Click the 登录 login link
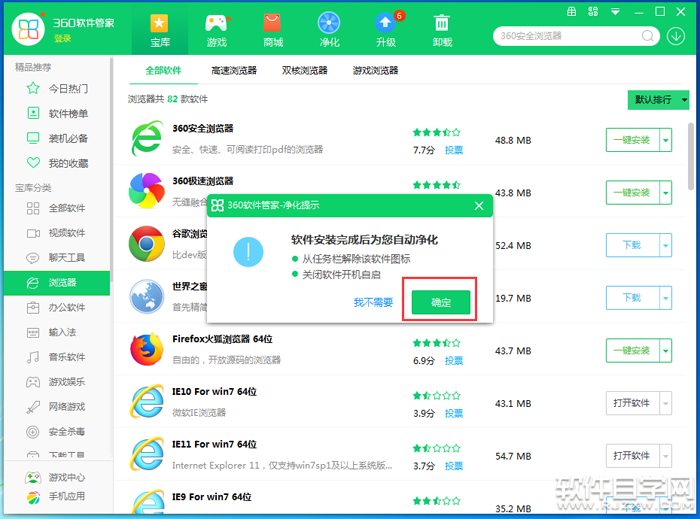700x519 pixels. point(62,39)
